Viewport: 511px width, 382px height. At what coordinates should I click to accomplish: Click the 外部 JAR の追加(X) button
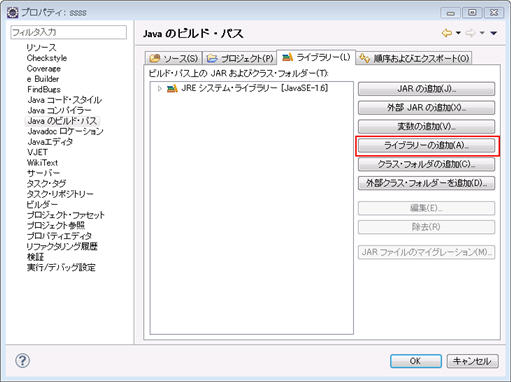point(426,108)
